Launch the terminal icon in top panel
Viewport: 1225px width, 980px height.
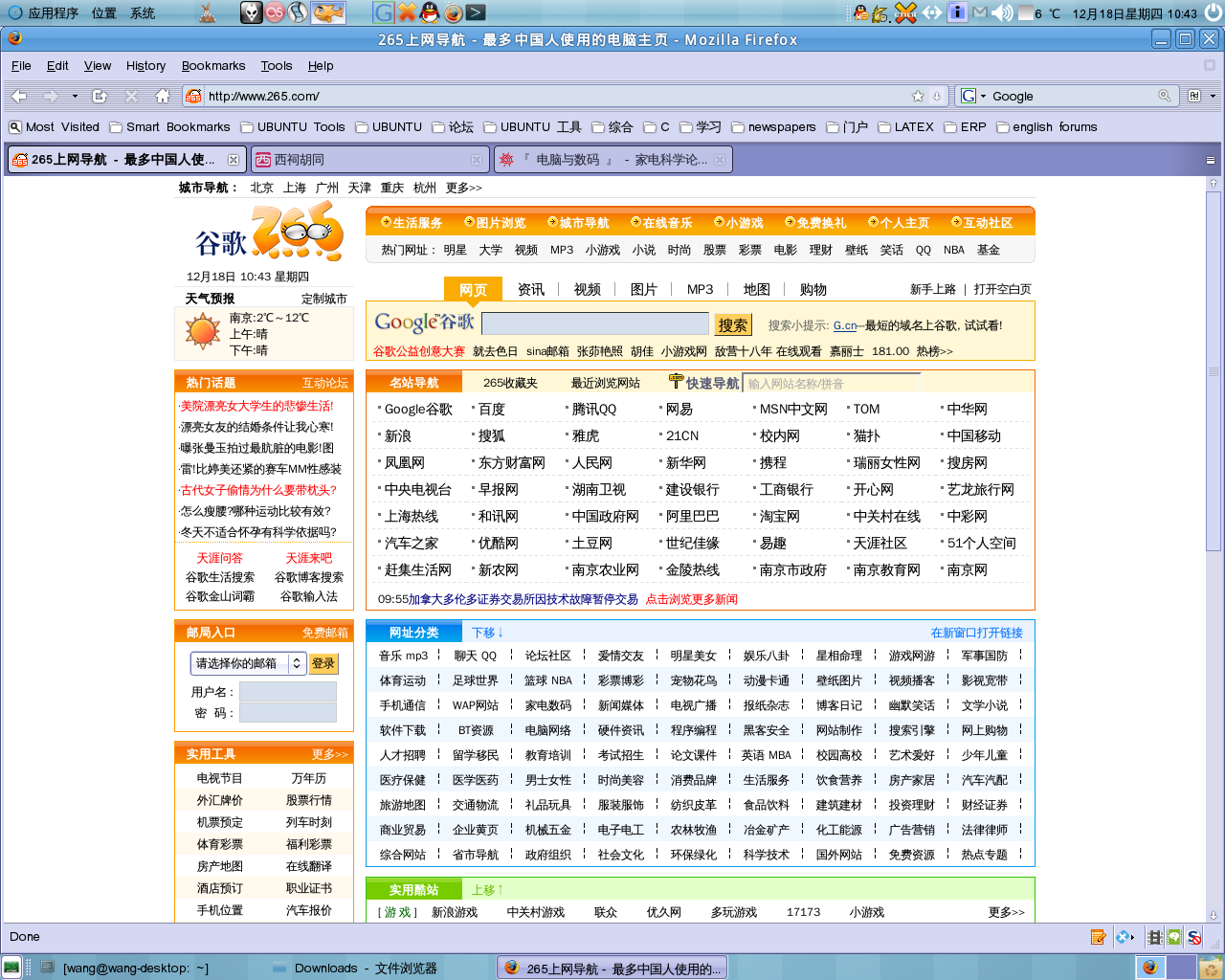[476, 12]
